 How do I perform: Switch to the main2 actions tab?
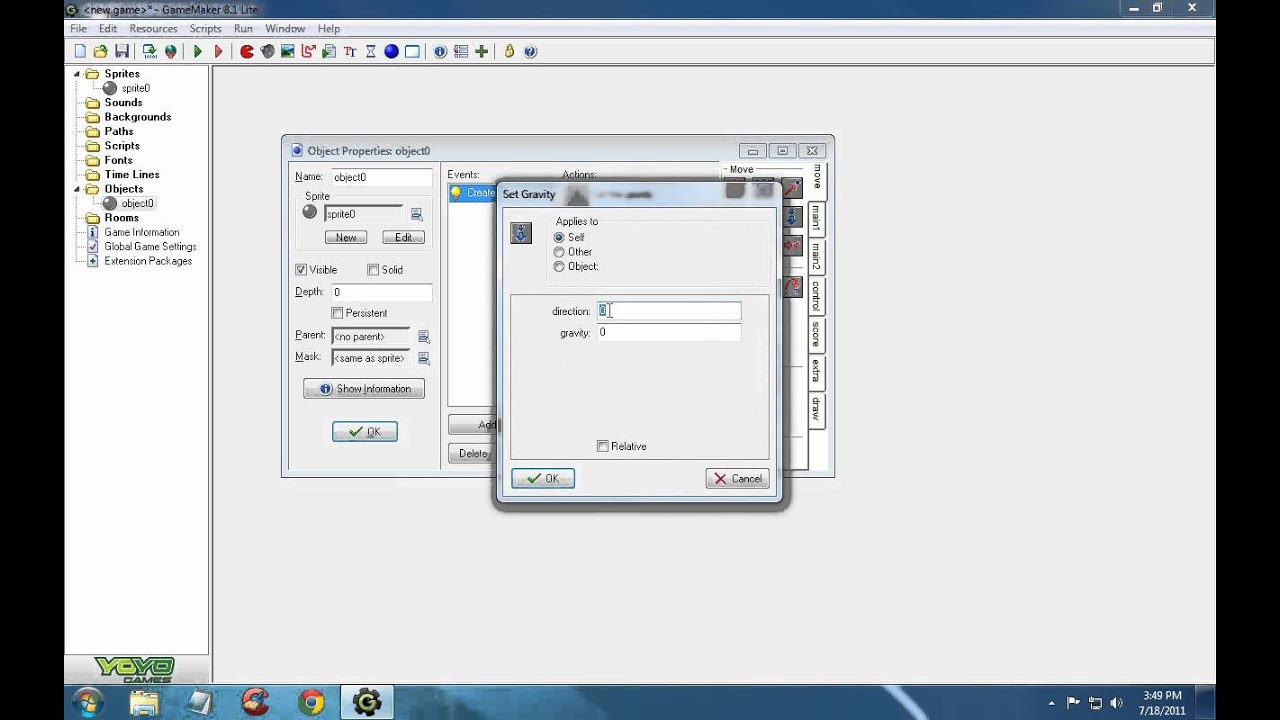816,256
